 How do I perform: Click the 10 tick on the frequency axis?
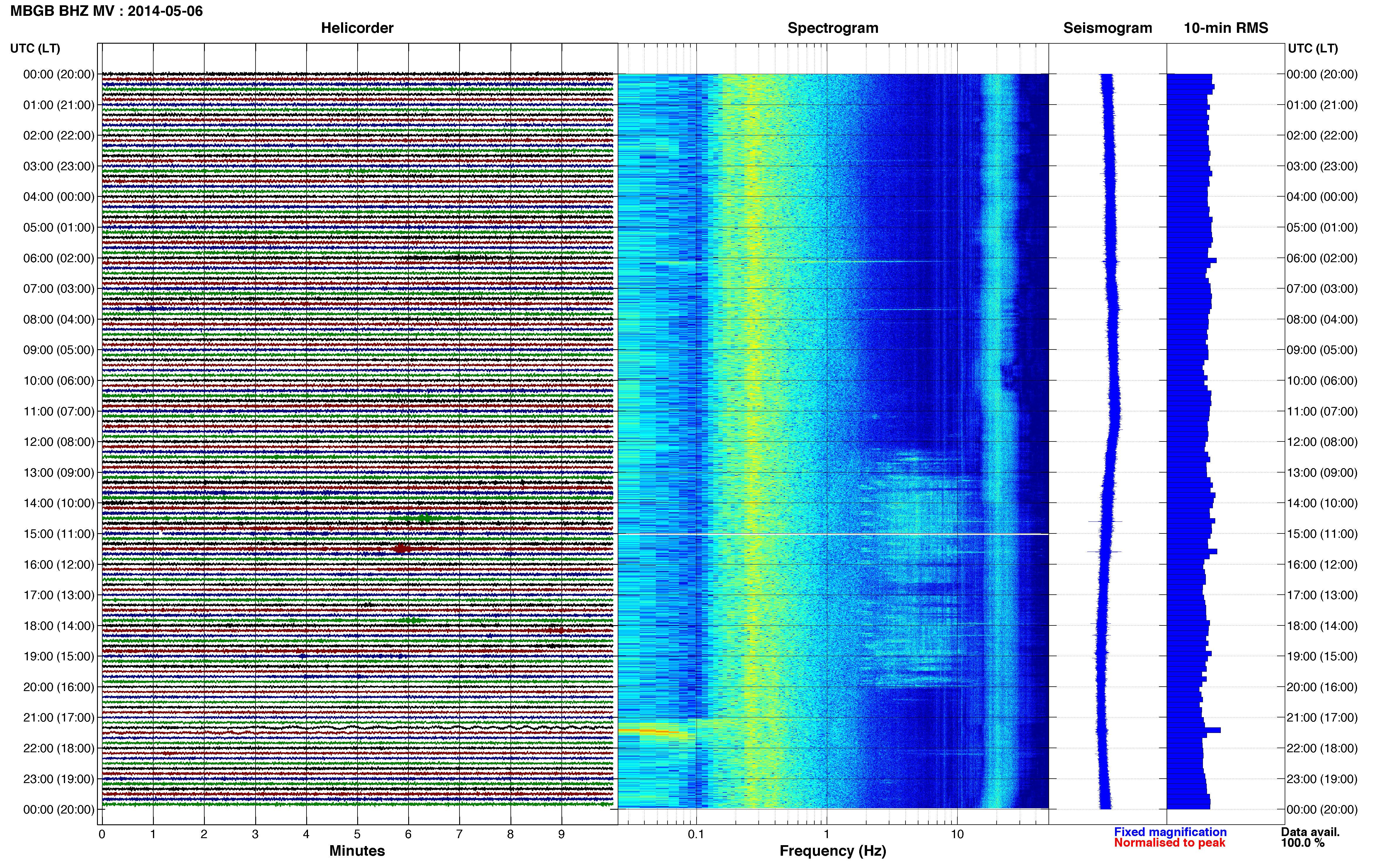tap(957, 834)
